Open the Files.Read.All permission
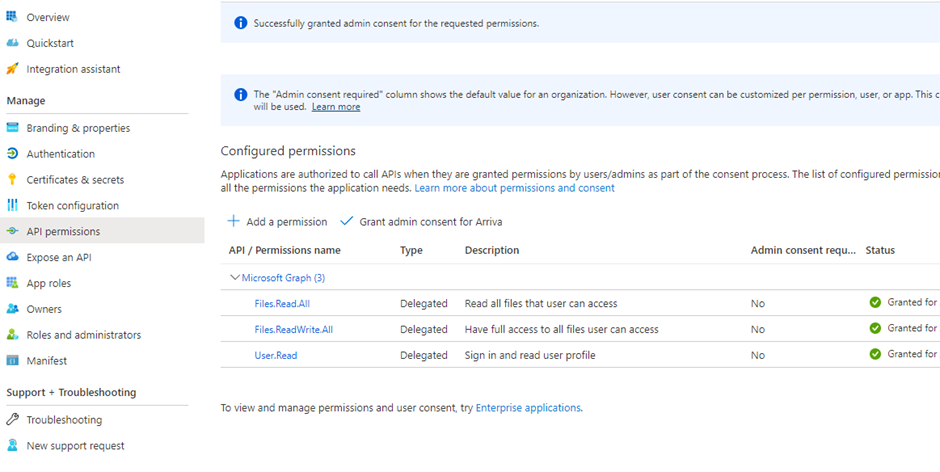This screenshot has height=472, width=940. (282, 303)
